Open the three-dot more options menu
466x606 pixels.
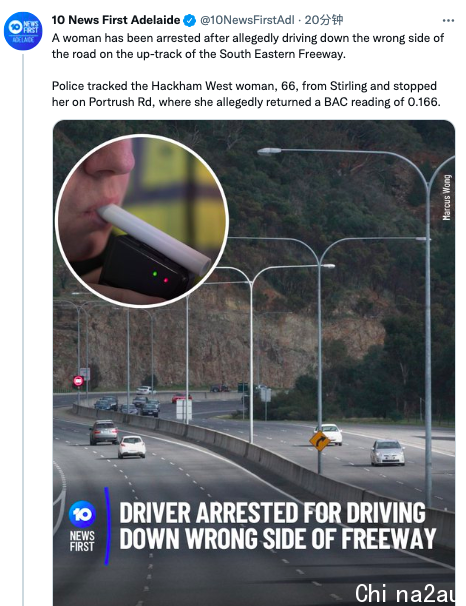[x=448, y=20]
